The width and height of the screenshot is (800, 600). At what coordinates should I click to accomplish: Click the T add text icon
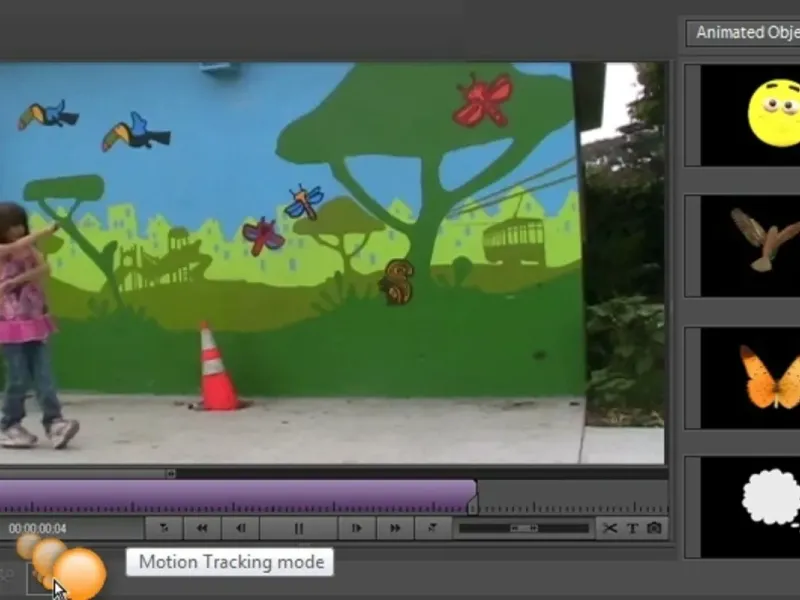coord(632,529)
